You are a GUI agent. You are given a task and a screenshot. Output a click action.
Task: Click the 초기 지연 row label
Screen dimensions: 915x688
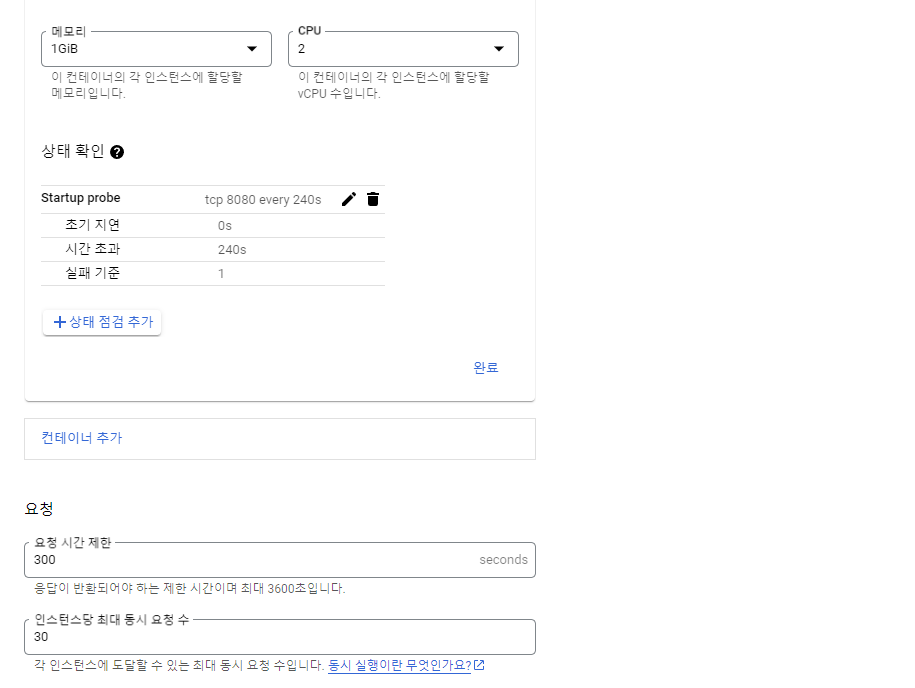tap(92, 225)
